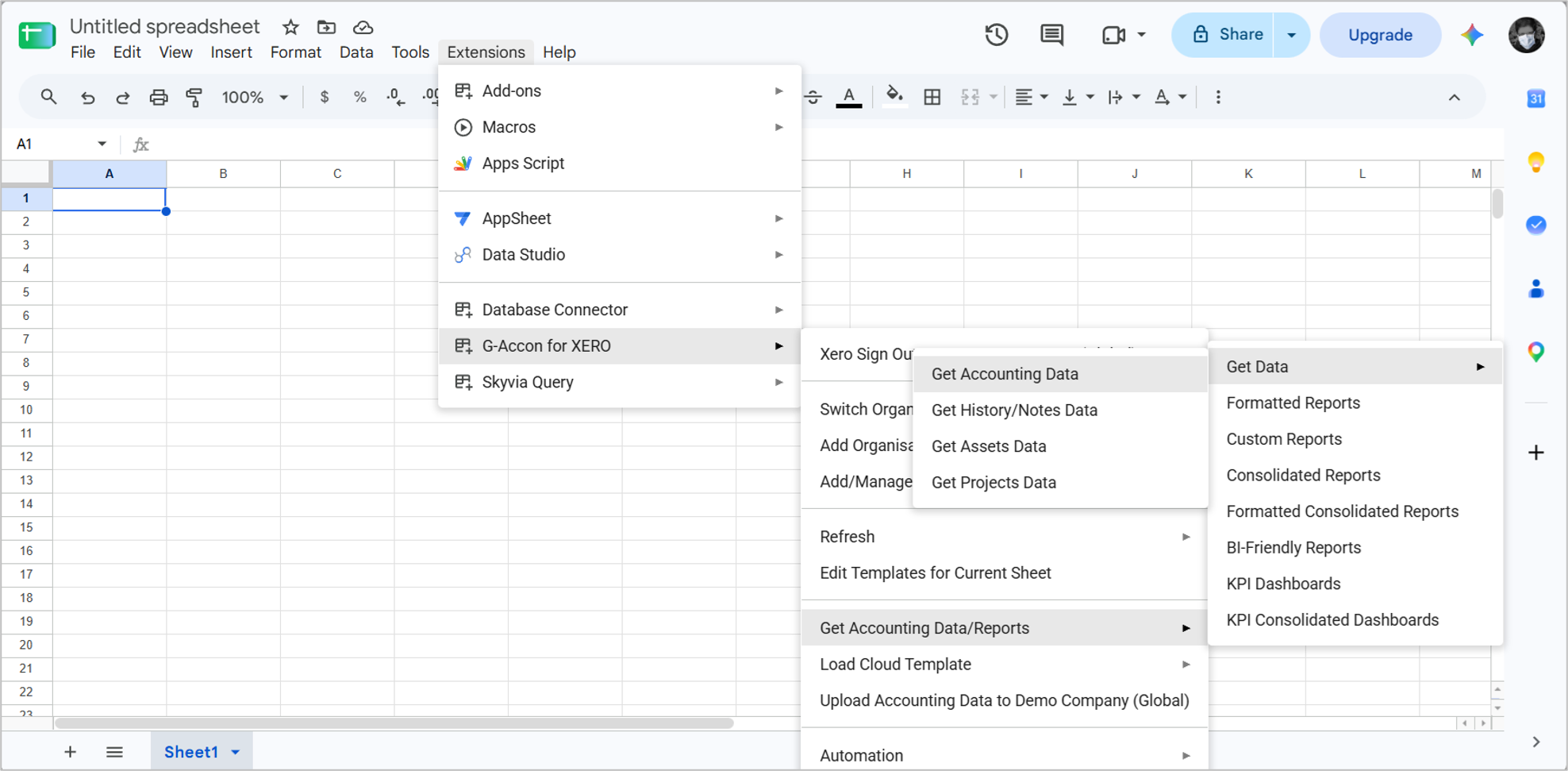Open Google Keep lightbulb icon
This screenshot has height=771, width=1568.
(1536, 162)
